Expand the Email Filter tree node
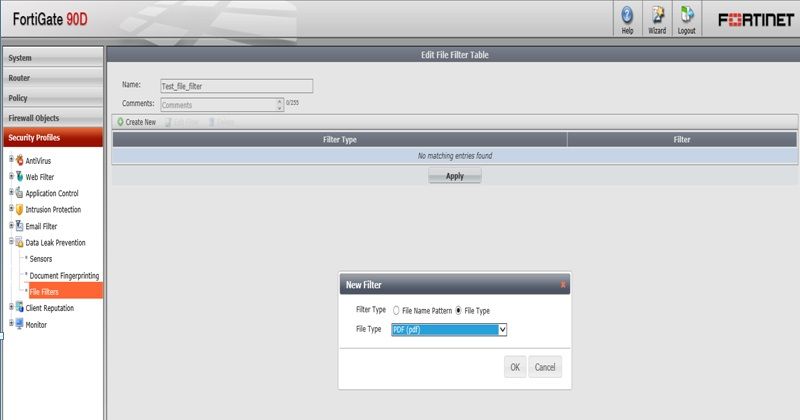Viewport: 800px width, 420px height. pyautogui.click(x=11, y=225)
